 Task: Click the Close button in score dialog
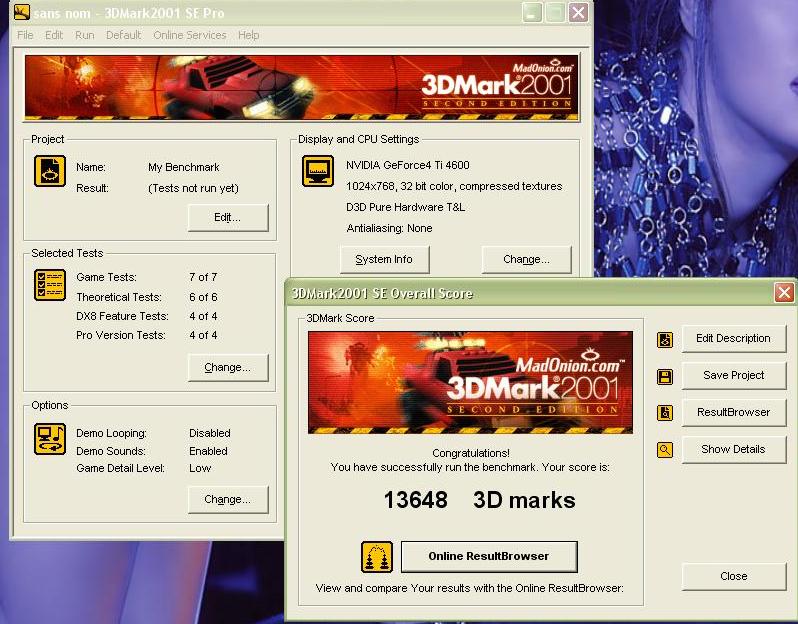733,577
